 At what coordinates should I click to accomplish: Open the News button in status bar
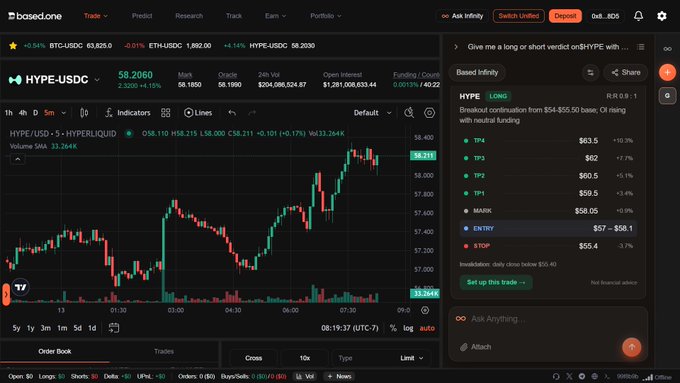[339, 376]
